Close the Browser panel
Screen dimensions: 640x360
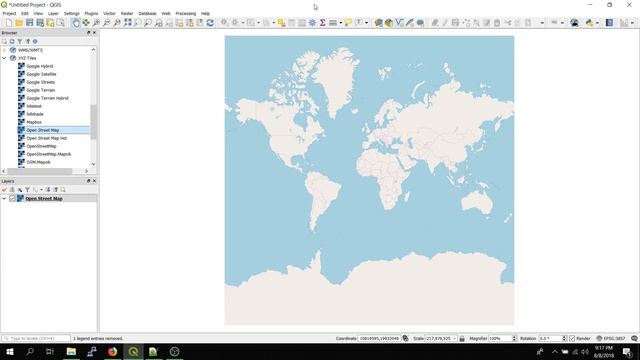(x=95, y=33)
